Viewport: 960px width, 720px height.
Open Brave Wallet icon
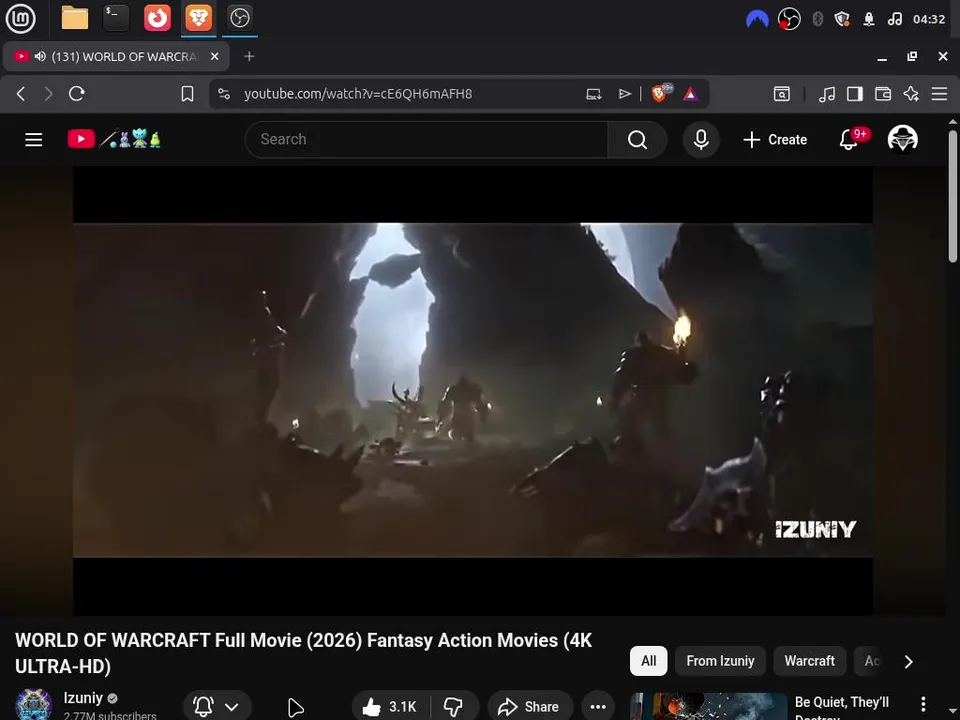tap(883, 94)
